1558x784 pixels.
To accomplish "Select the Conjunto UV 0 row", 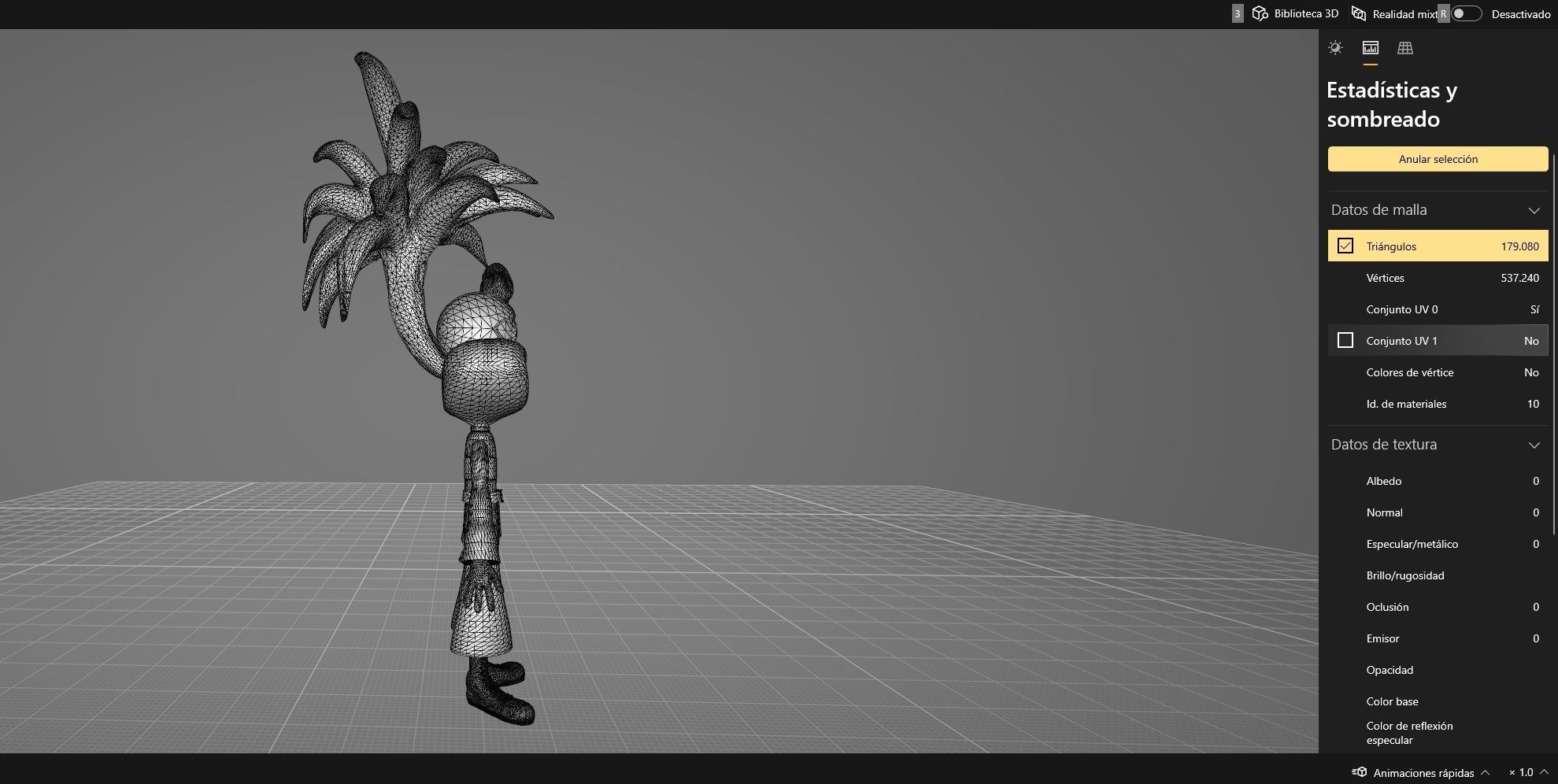I will click(x=1438, y=309).
